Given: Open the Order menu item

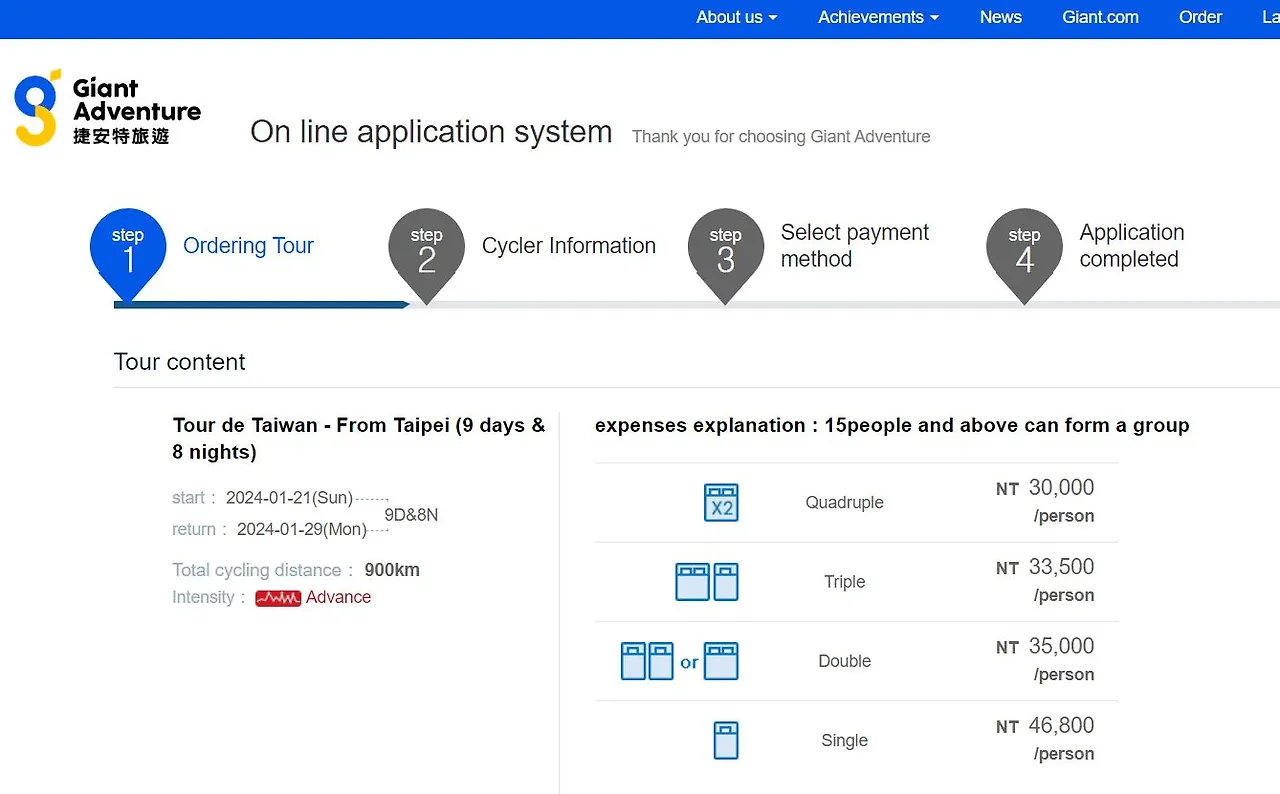Looking at the screenshot, I should coord(1200,17).
